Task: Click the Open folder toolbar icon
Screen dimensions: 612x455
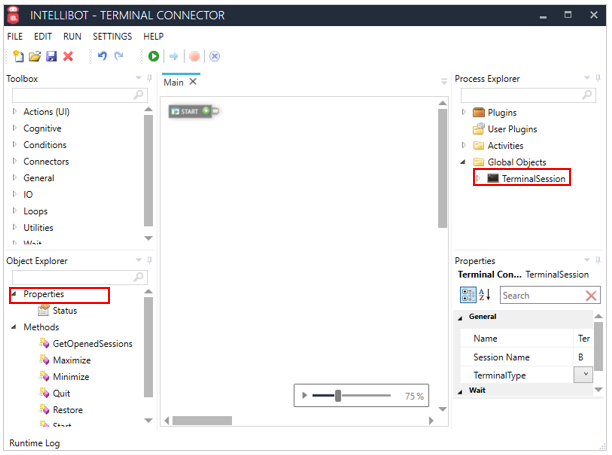Action: click(x=35, y=57)
